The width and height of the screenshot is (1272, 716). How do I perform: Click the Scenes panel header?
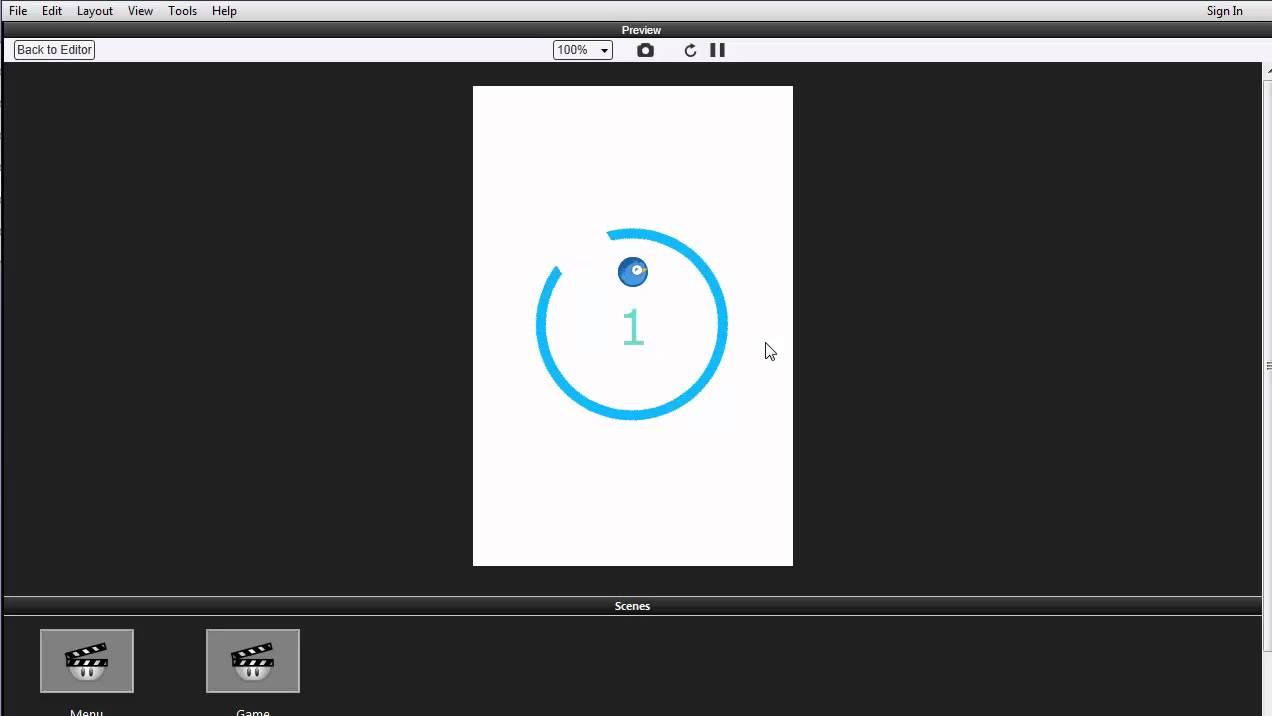(x=632, y=606)
